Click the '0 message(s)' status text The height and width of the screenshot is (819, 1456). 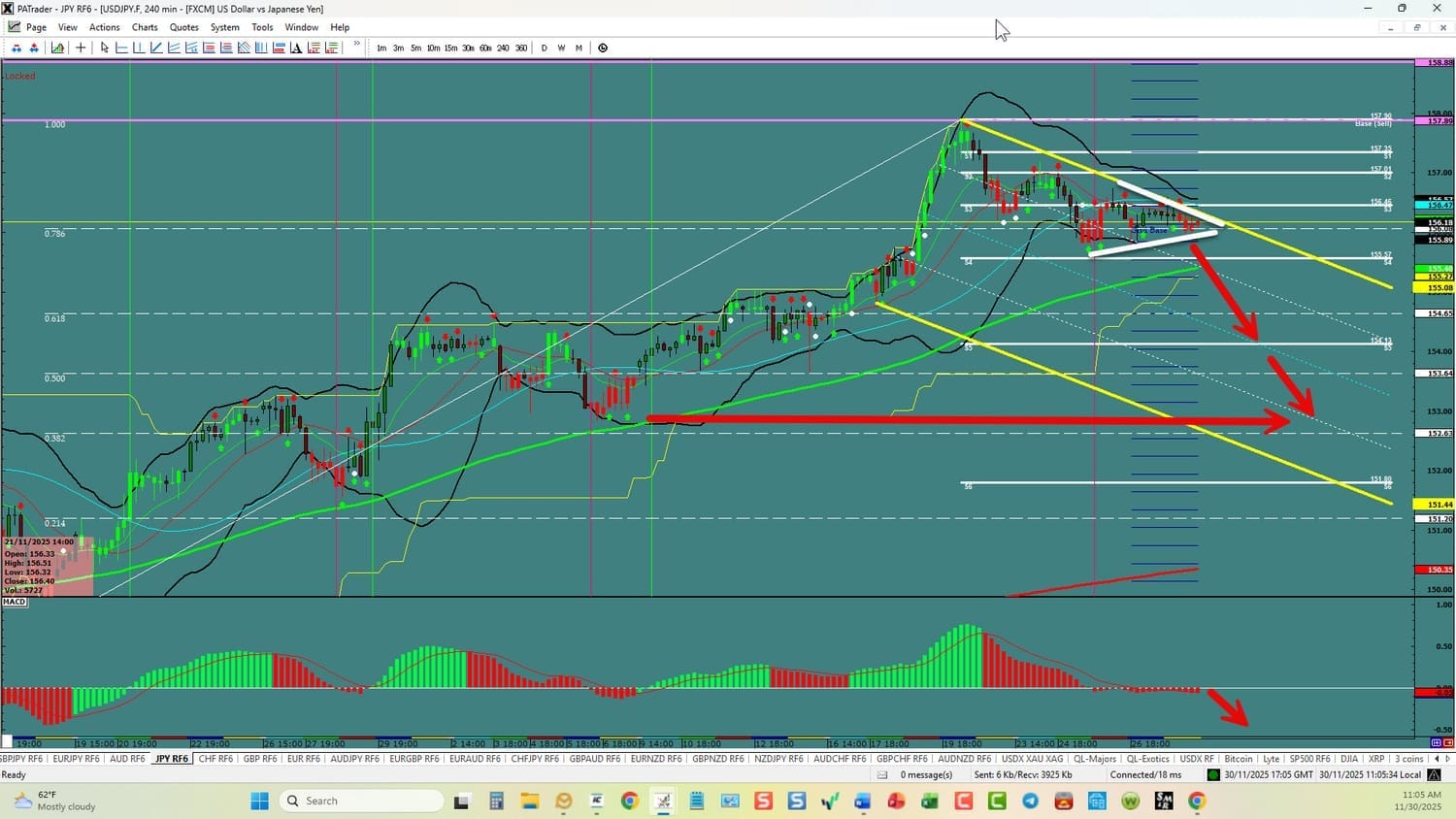(x=926, y=774)
